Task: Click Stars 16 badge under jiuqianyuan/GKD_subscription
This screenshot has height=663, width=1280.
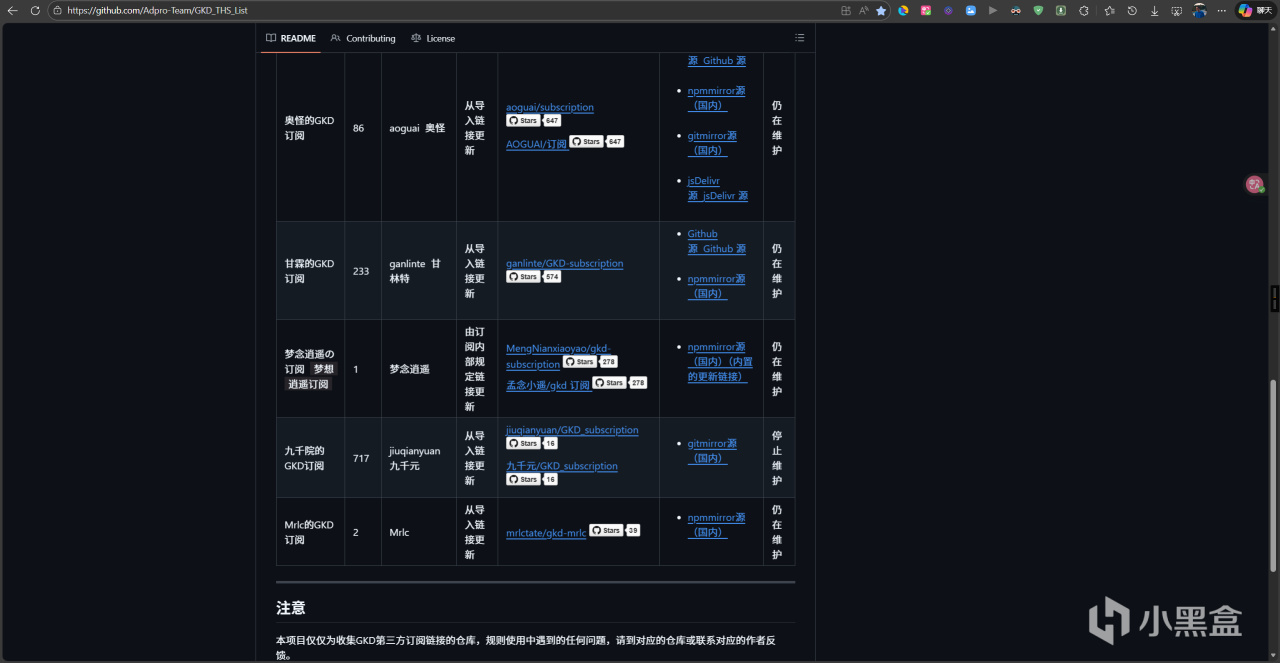Action: pos(532,443)
